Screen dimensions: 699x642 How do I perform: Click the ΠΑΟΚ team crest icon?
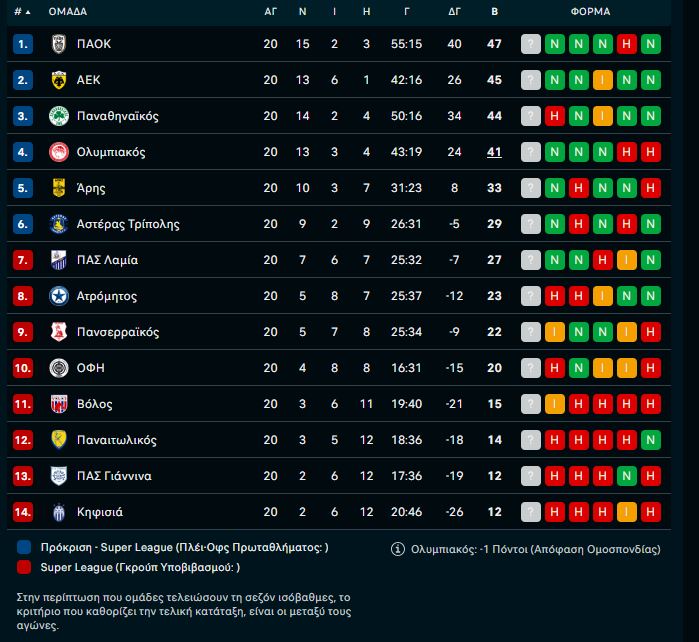[x=59, y=44]
